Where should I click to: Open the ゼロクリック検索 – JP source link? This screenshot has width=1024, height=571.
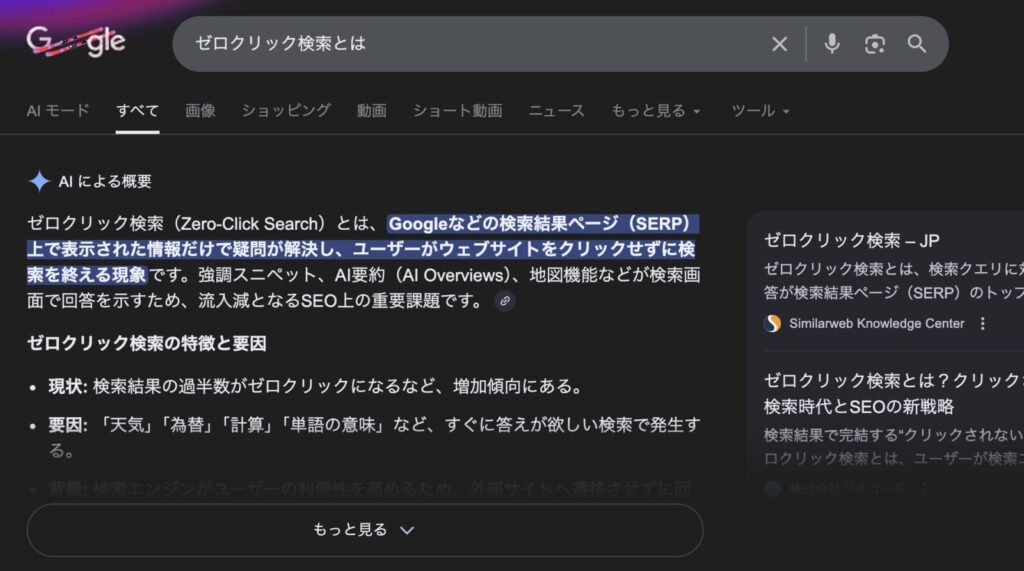852,240
